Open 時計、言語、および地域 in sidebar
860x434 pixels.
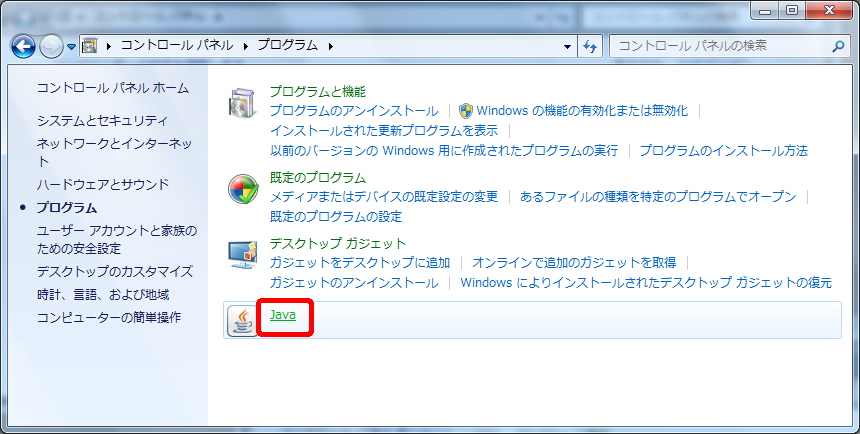(103, 295)
